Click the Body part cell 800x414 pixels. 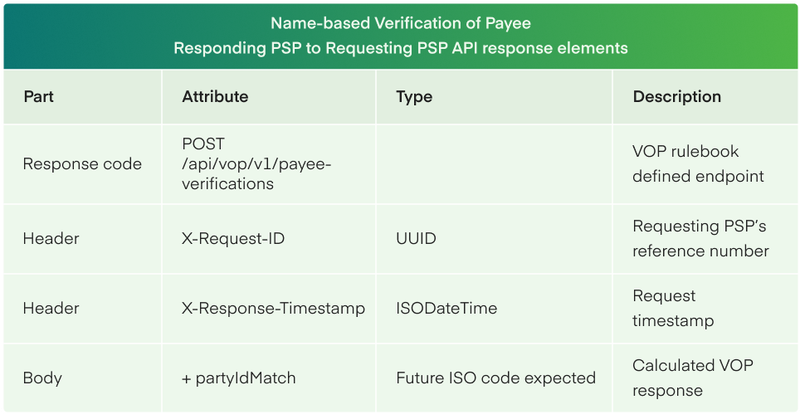pos(83,378)
